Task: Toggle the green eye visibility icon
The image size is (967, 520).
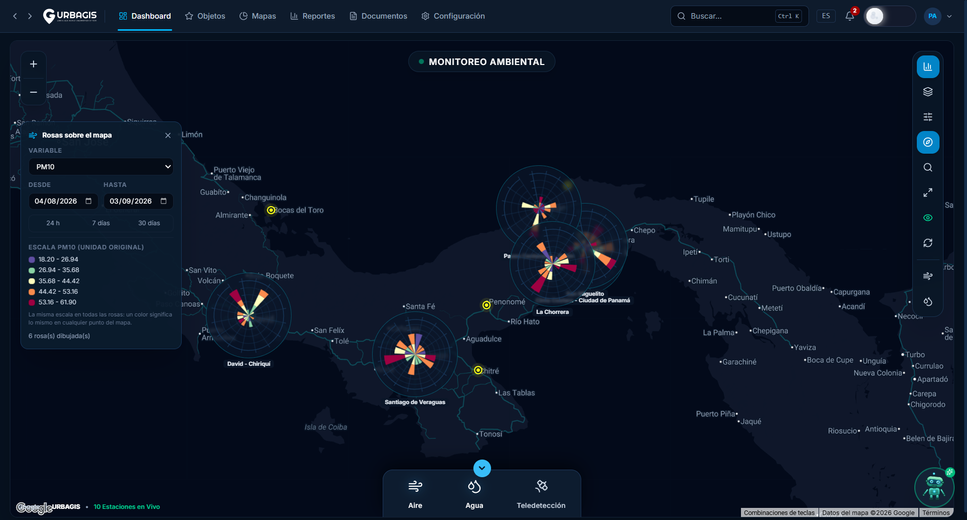Action: (x=928, y=218)
